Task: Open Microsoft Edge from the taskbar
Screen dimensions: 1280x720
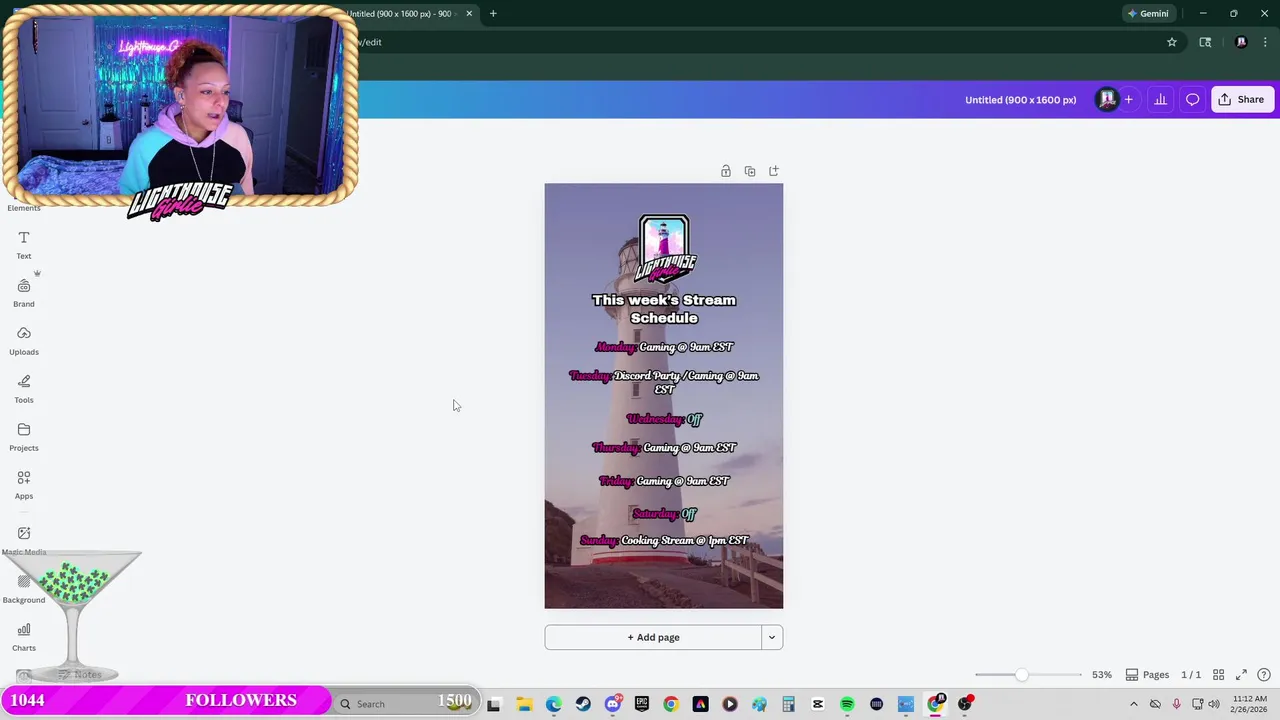Action: [554, 704]
